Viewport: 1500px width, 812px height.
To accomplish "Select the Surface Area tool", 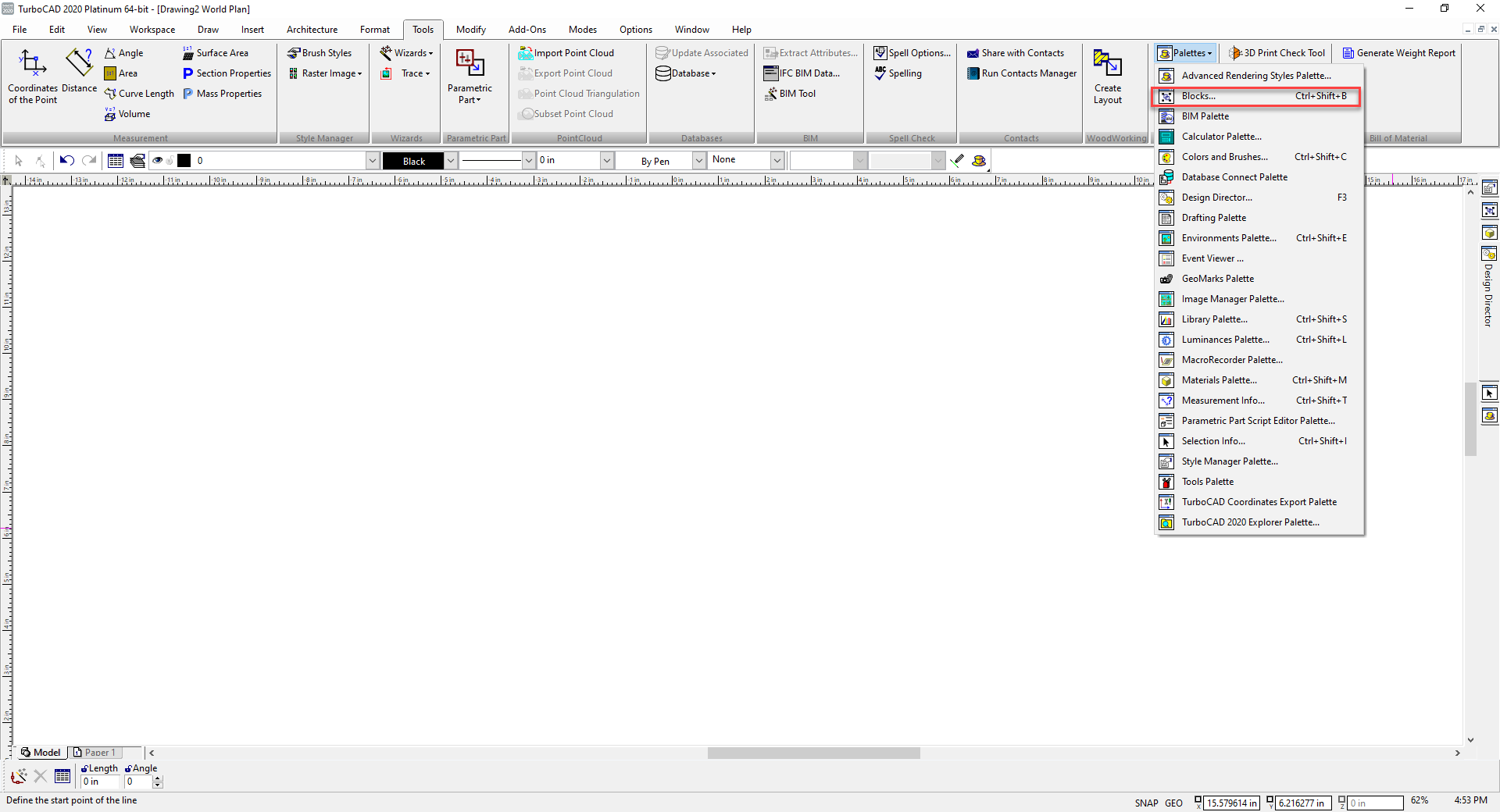I will click(x=215, y=53).
